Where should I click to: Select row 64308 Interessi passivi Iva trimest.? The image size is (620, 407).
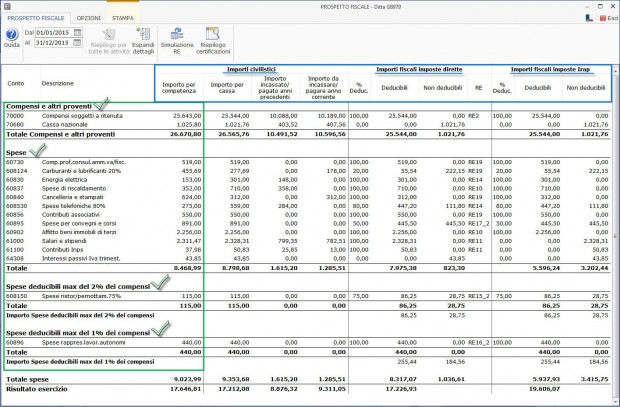pyautogui.click(x=308, y=258)
